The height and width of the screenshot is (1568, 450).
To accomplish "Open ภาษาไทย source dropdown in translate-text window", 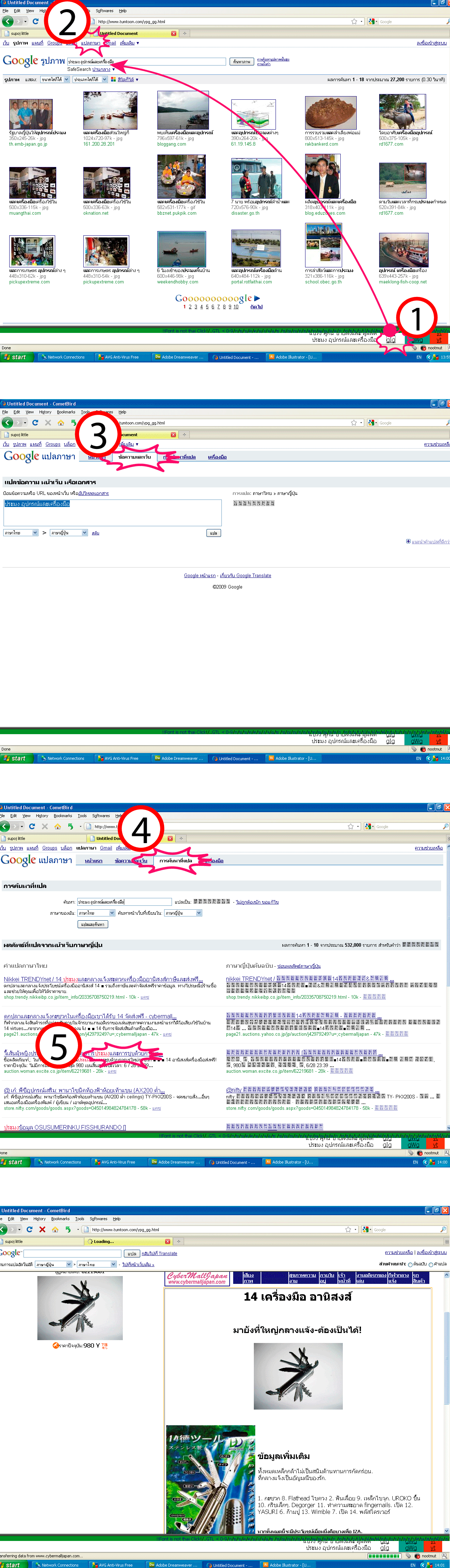I will [x=21, y=533].
